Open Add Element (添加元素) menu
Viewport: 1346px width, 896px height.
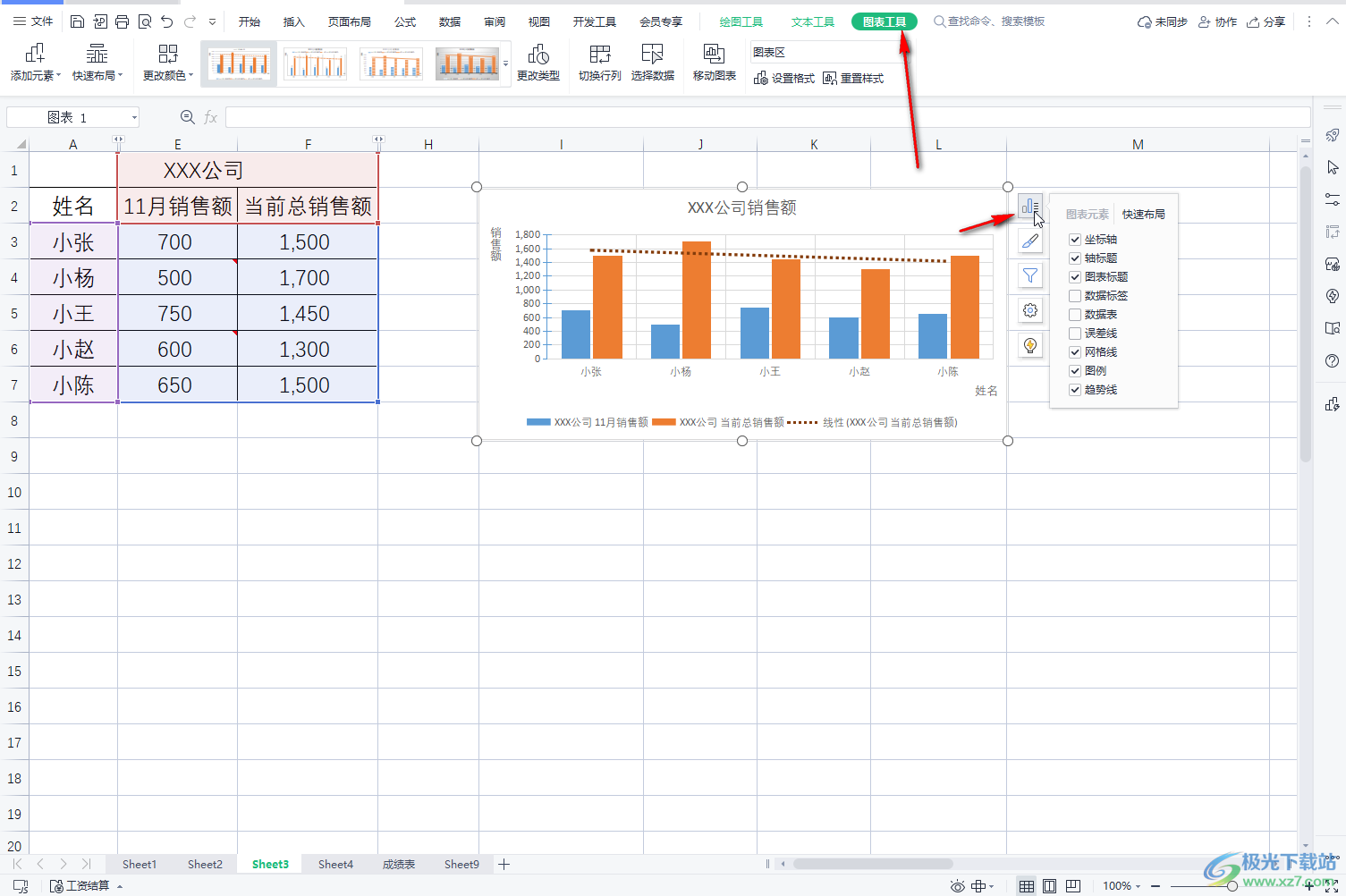click(x=36, y=63)
